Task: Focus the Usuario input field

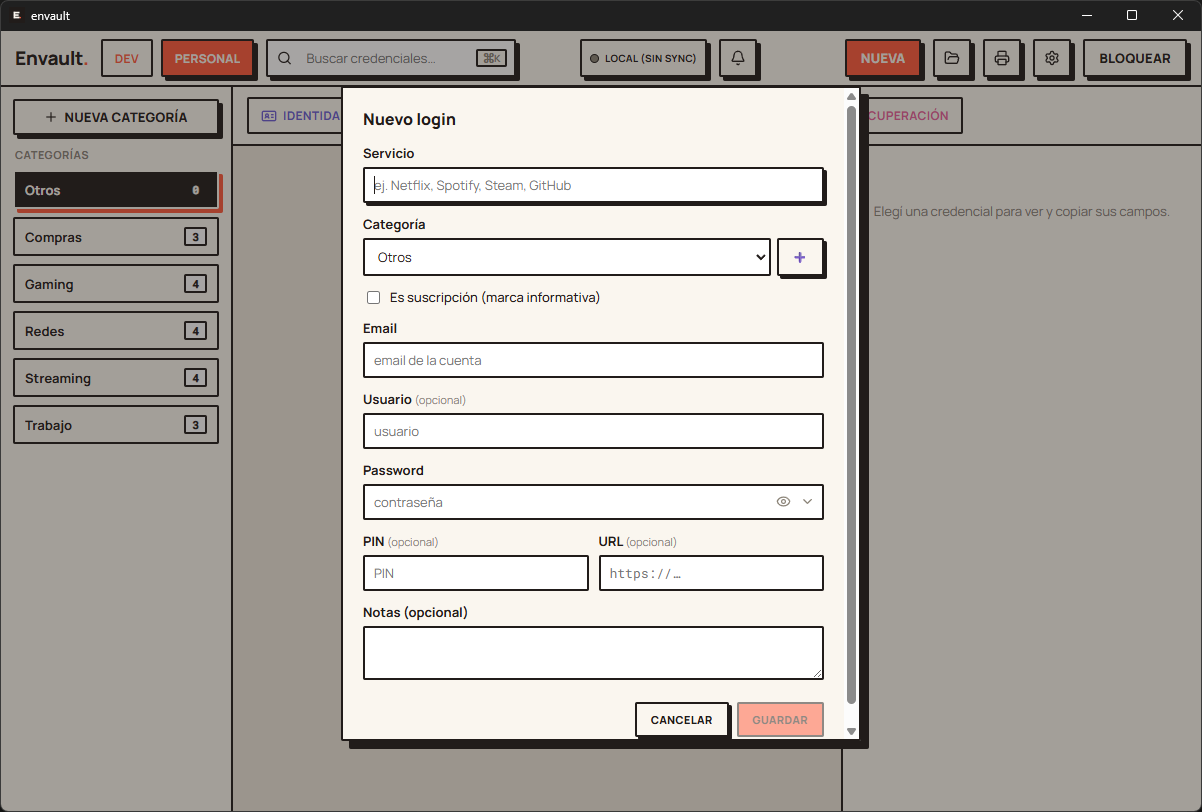Action: [593, 431]
